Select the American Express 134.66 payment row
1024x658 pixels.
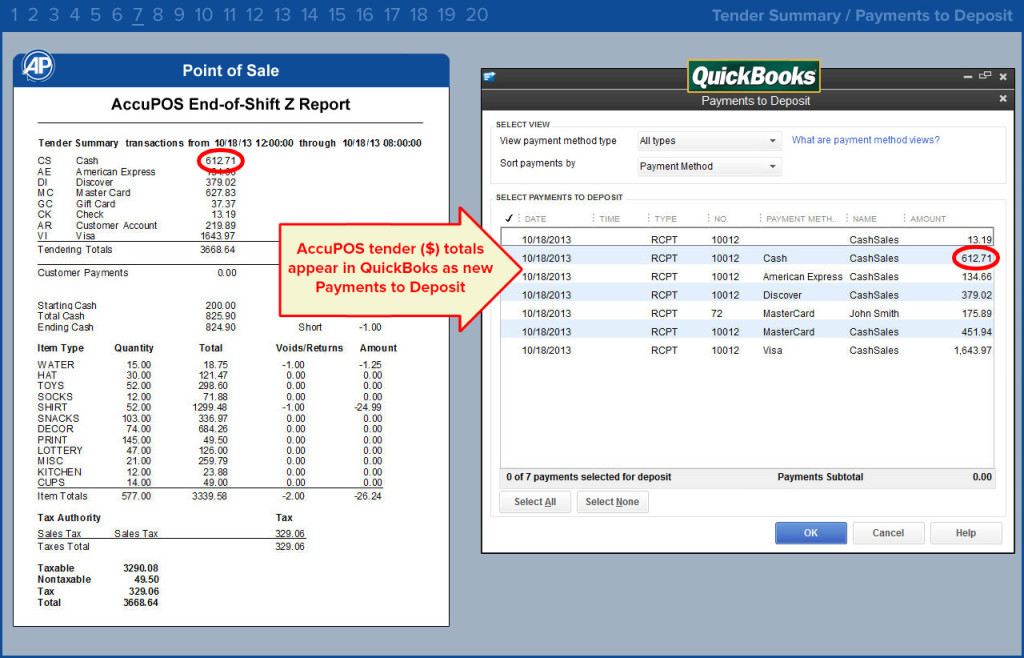(747, 277)
